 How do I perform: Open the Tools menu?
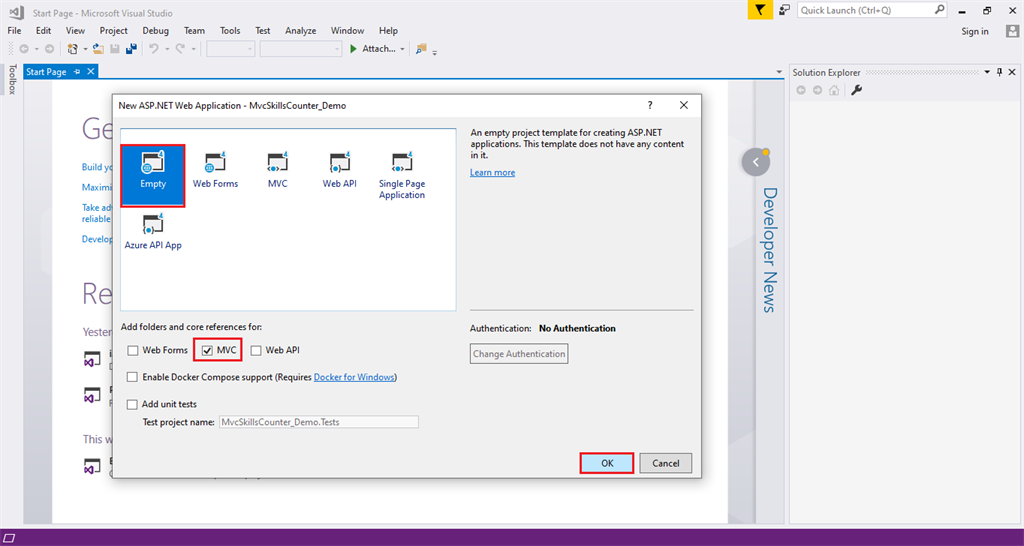click(x=230, y=31)
